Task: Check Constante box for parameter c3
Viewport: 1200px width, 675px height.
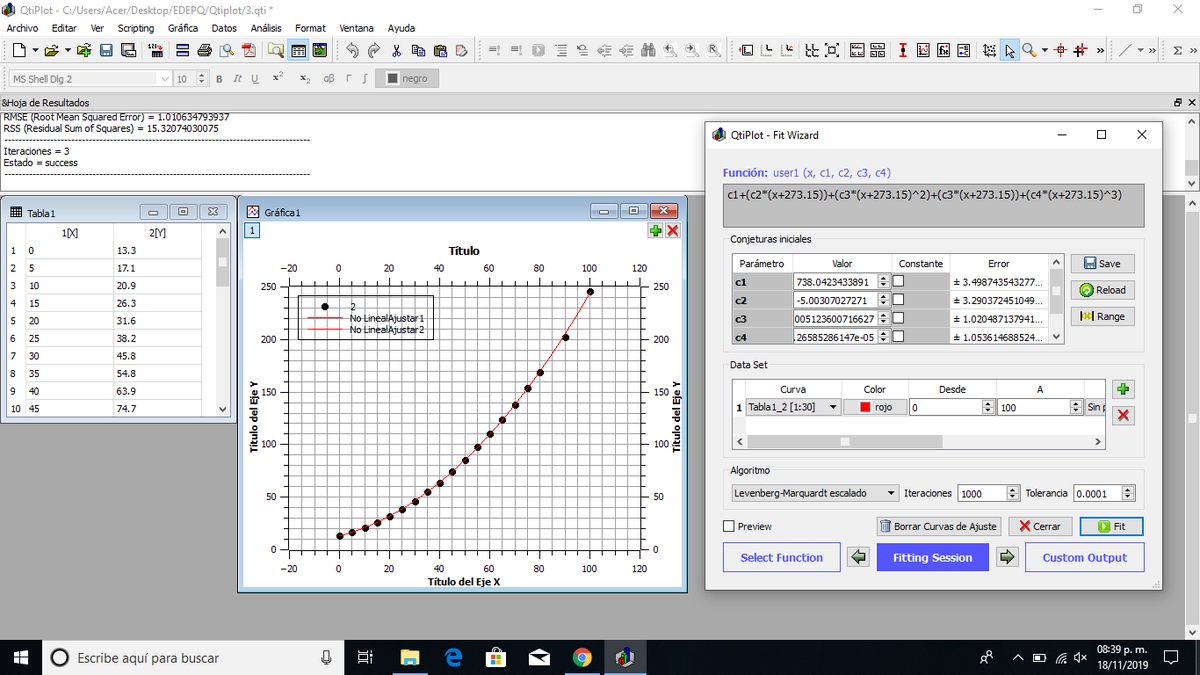Action: click(x=897, y=319)
